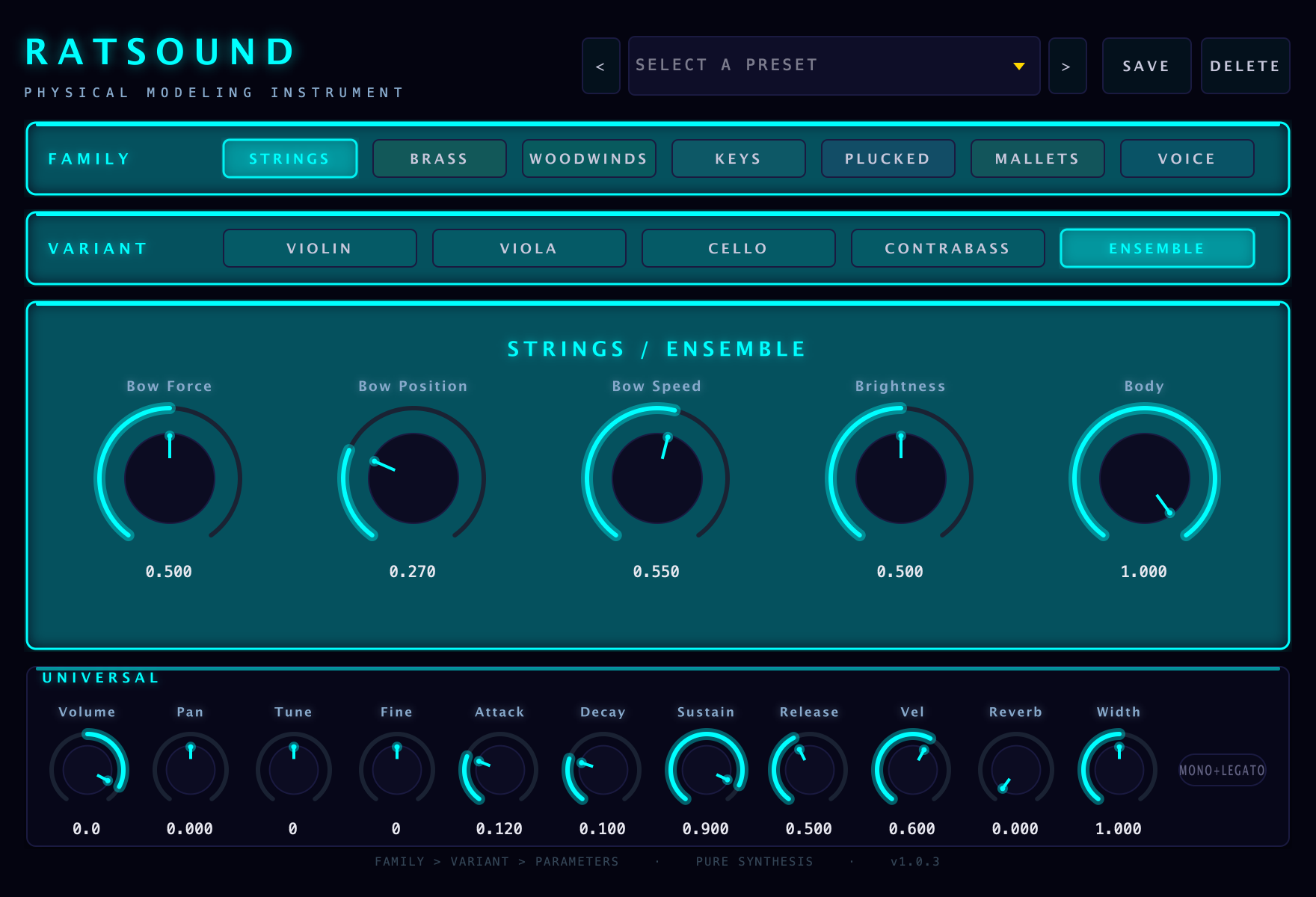Go to the next preset arrow
Screen dimensions: 1316x897
(x=1067, y=66)
